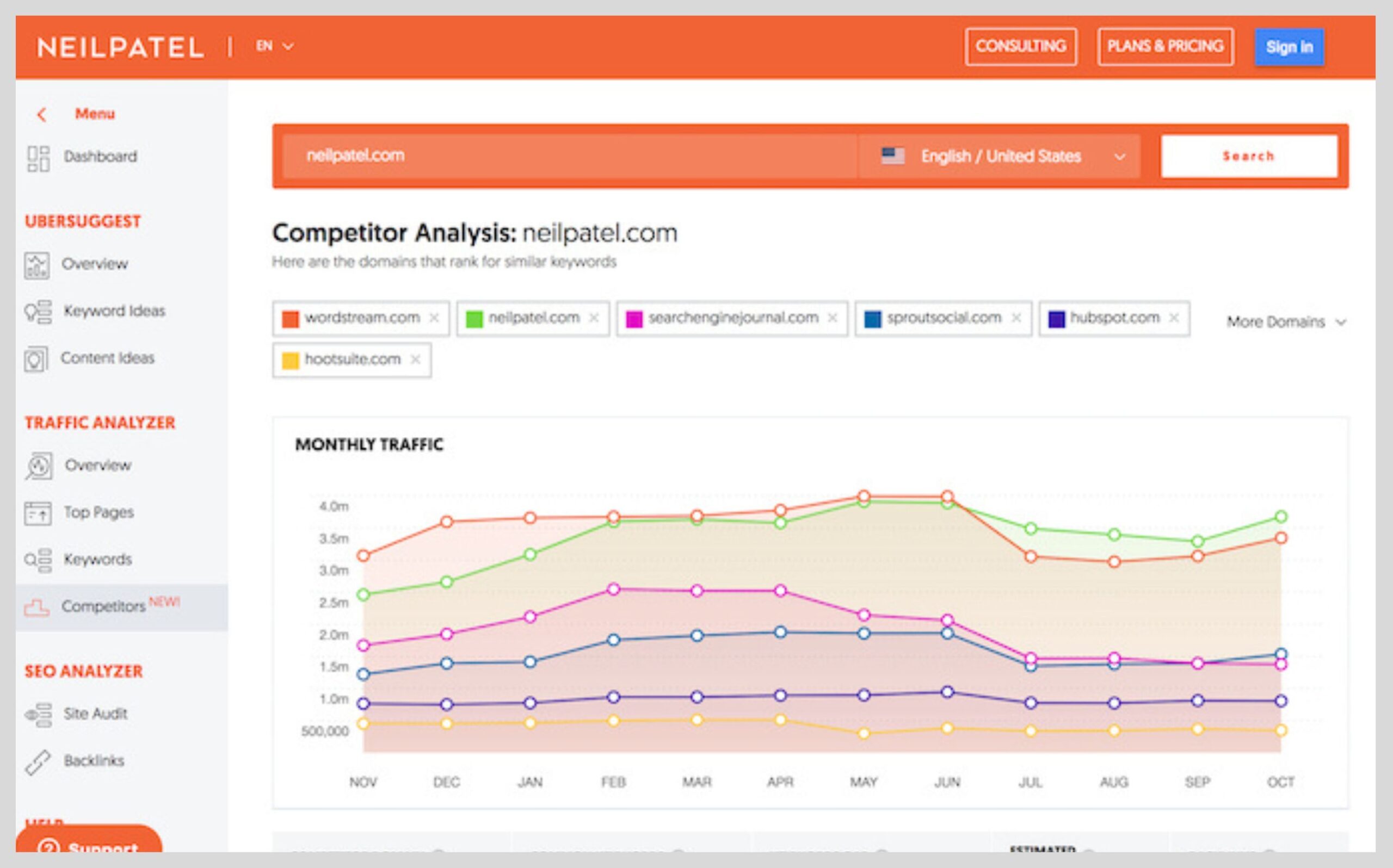Click the purple JUN data point
The width and height of the screenshot is (1393, 868).
pyautogui.click(x=947, y=692)
